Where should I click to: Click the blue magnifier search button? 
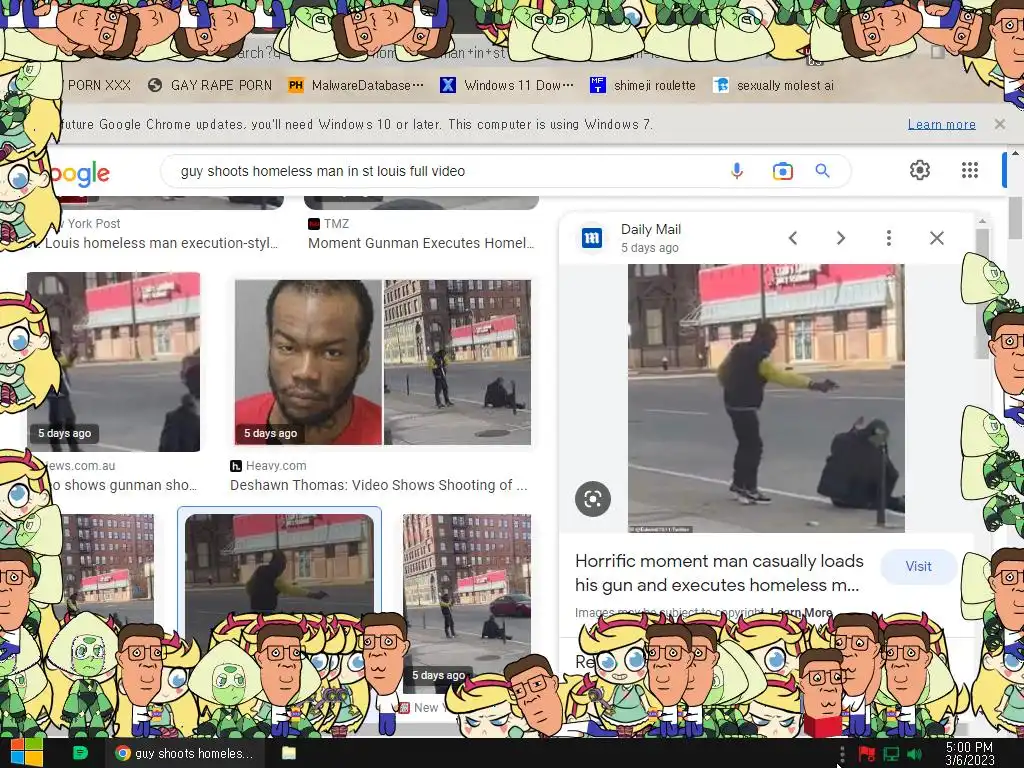click(822, 171)
